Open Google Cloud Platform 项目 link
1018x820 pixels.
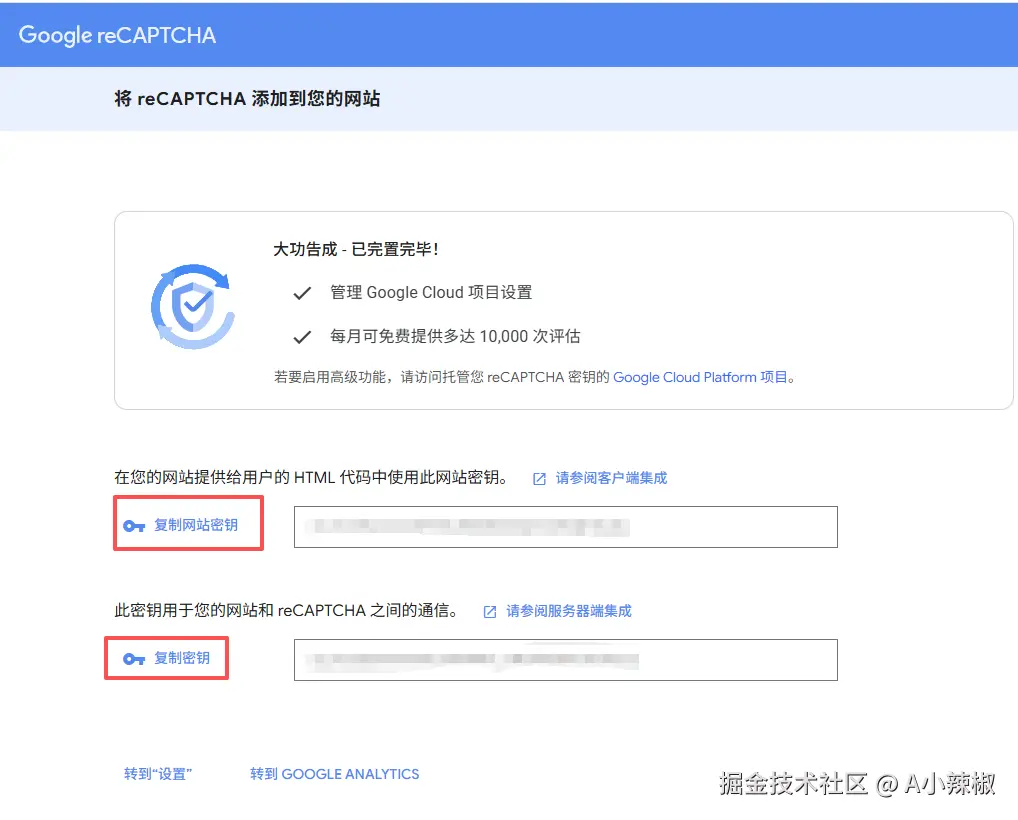[701, 377]
